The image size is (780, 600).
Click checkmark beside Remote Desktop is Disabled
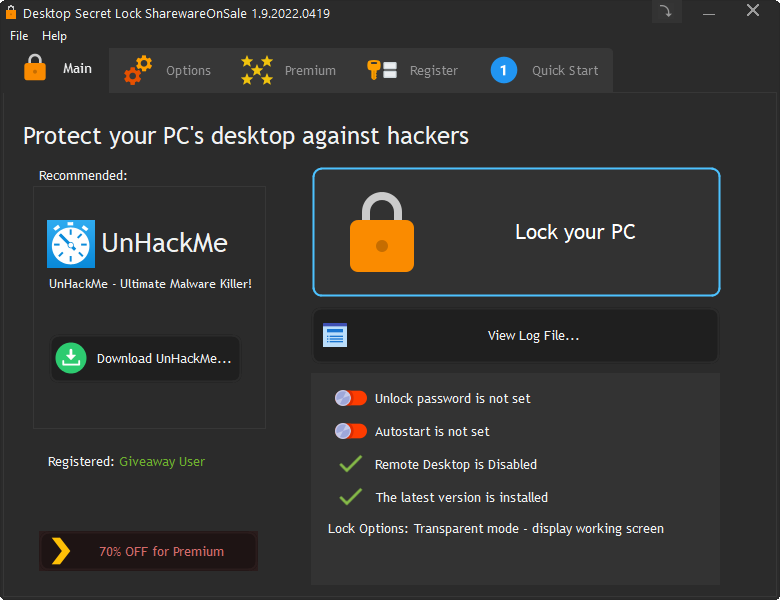click(351, 464)
